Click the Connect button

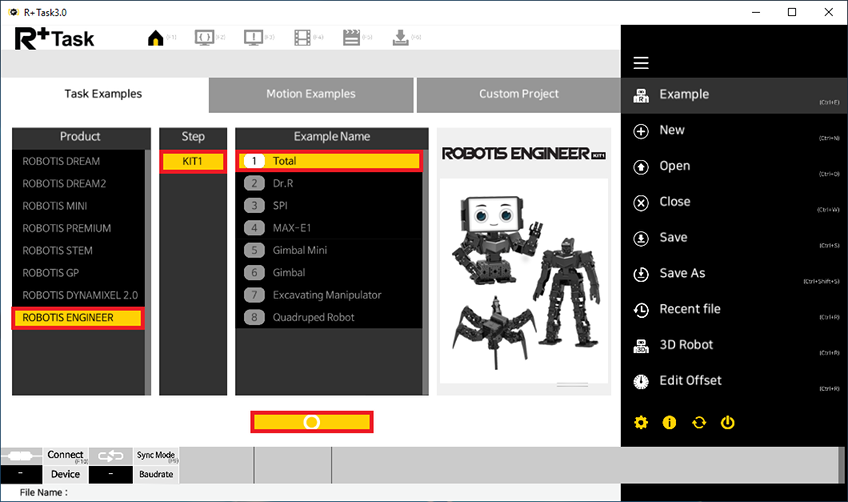tap(65, 455)
